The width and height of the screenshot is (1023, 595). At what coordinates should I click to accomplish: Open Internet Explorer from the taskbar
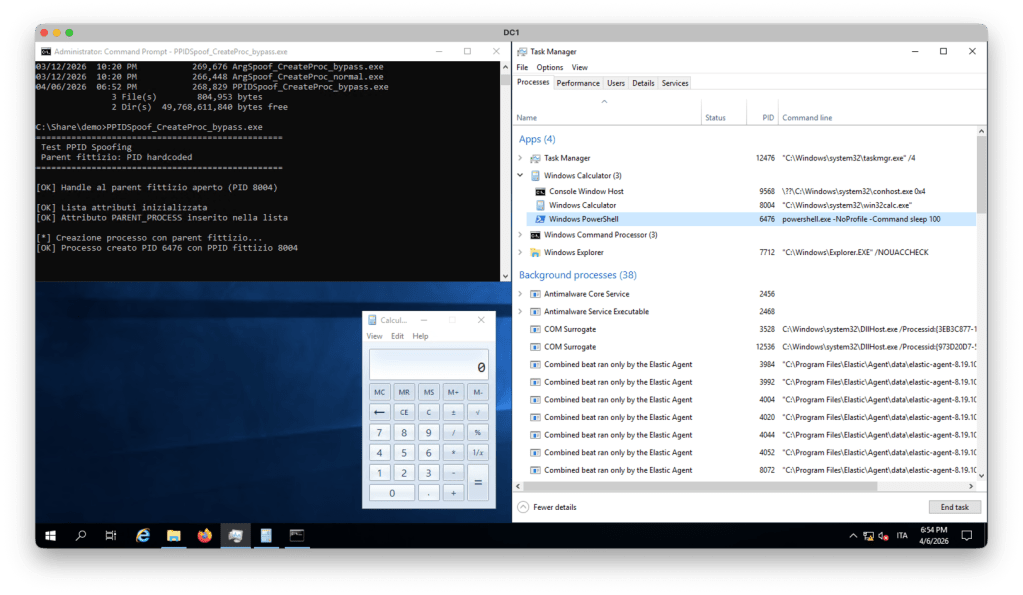point(143,536)
